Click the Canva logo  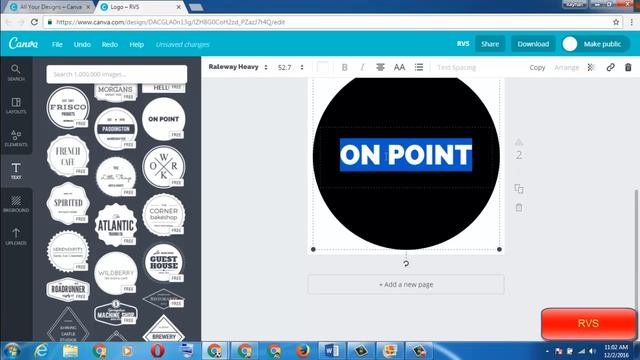(x=23, y=43)
